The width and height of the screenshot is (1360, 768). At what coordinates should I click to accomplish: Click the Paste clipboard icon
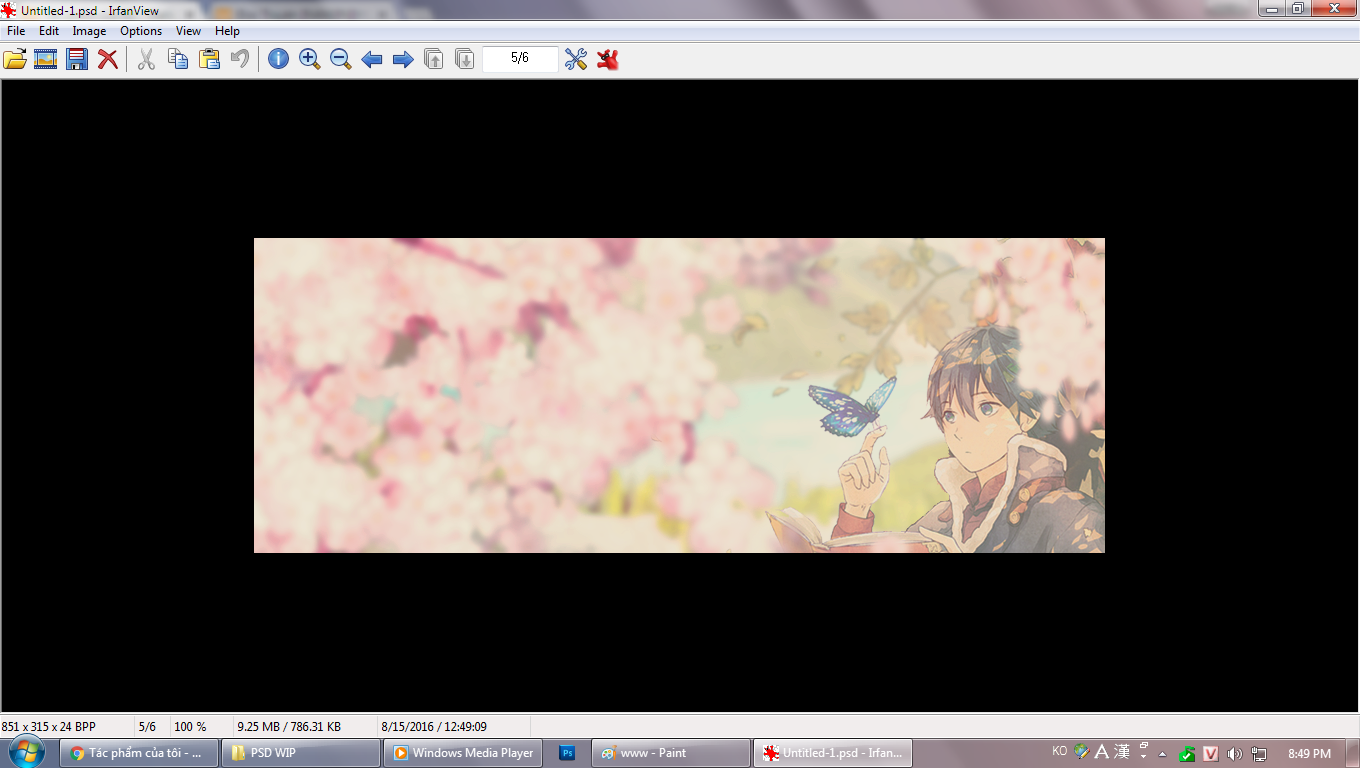point(209,59)
